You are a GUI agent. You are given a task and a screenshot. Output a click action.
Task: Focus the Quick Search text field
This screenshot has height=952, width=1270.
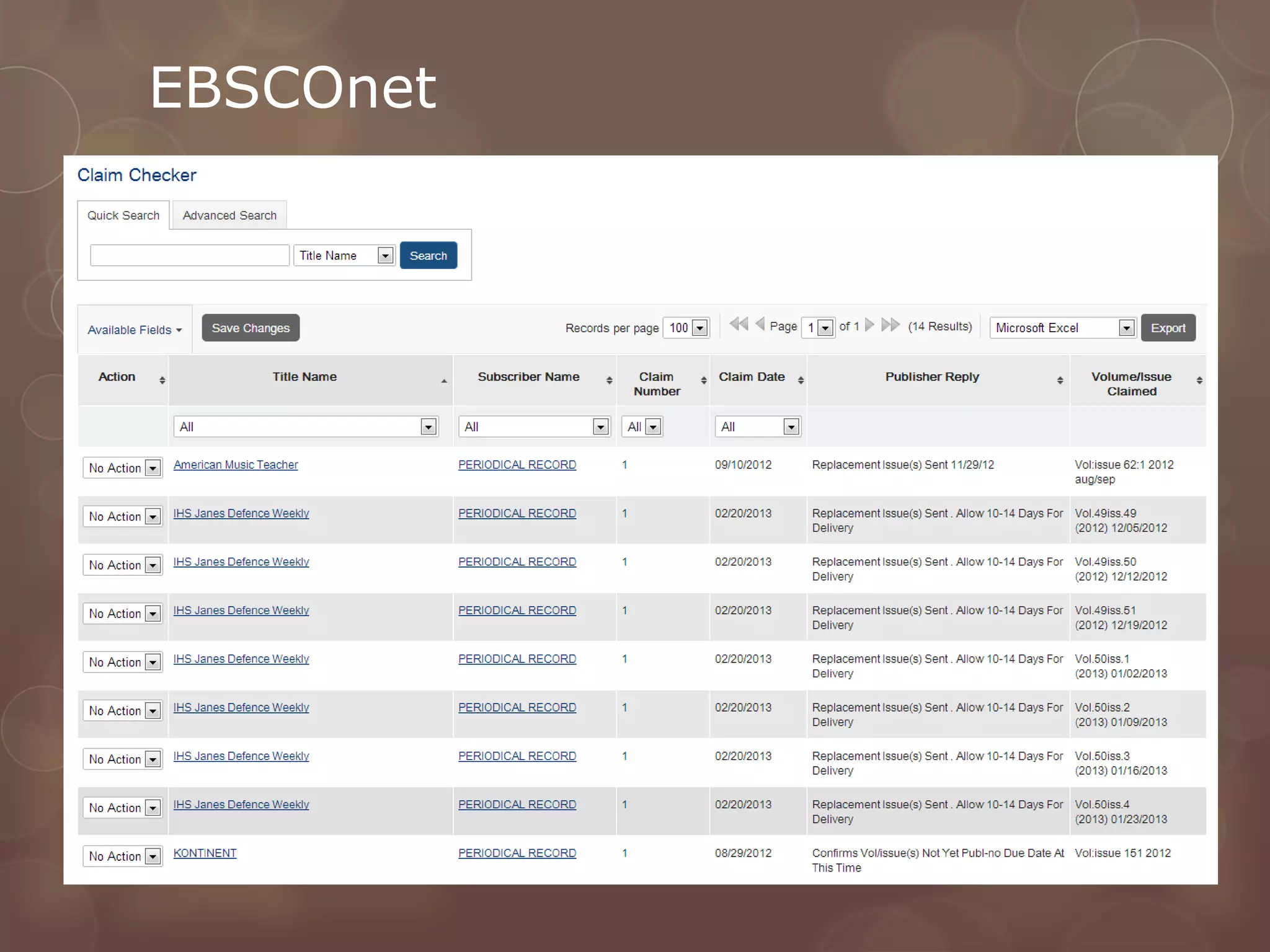tap(190, 255)
